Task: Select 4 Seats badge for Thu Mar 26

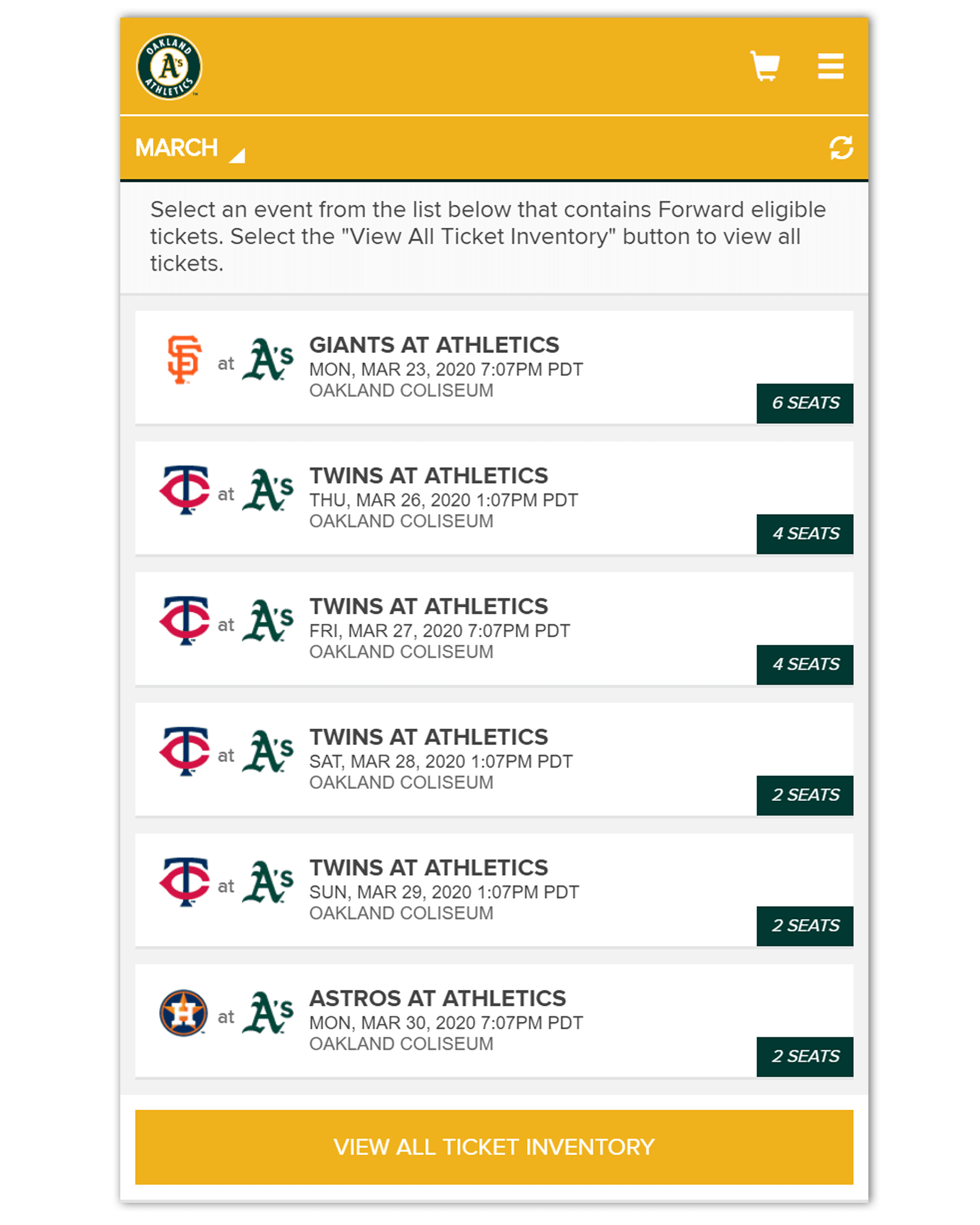Action: (804, 533)
